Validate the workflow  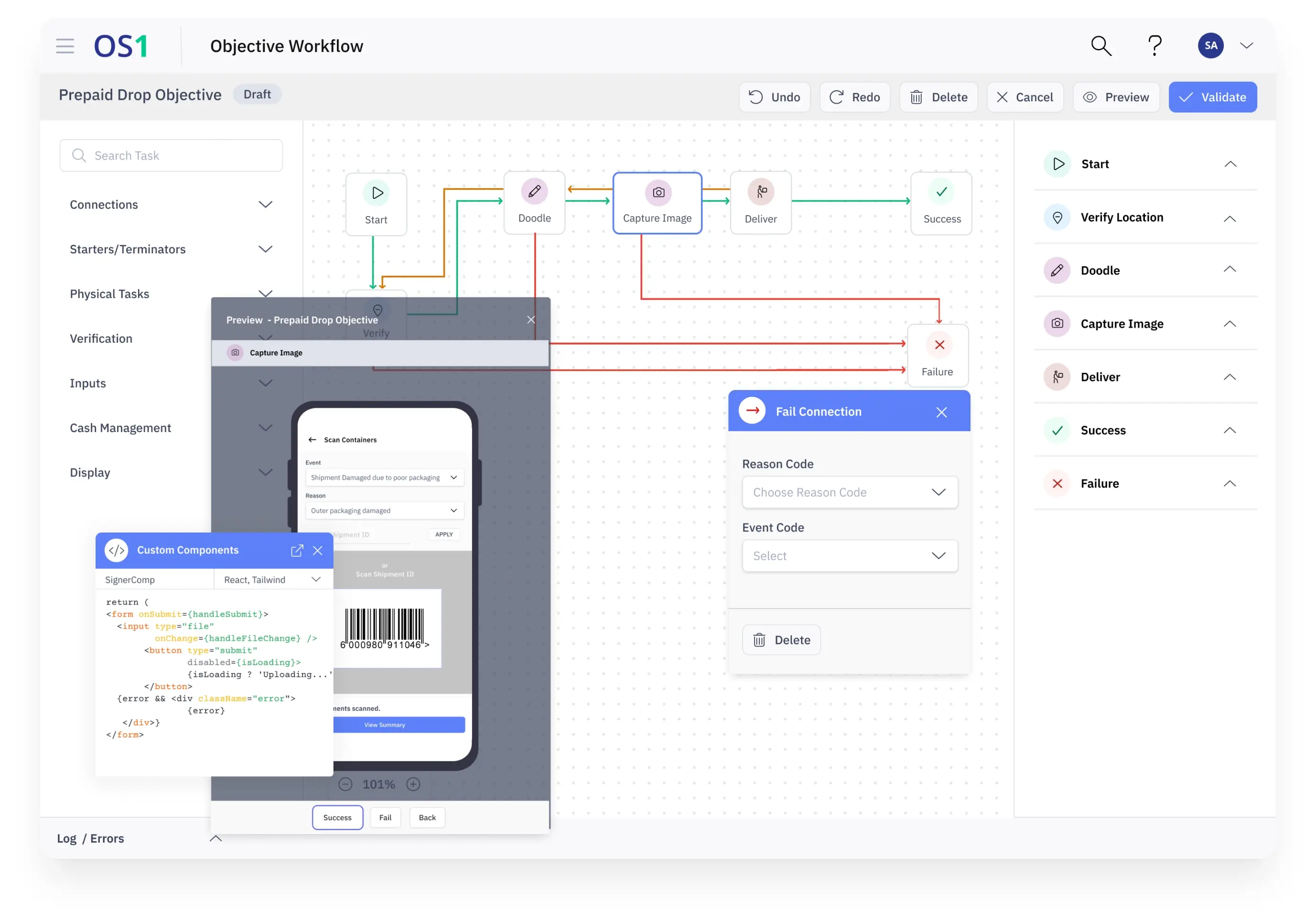(1213, 97)
